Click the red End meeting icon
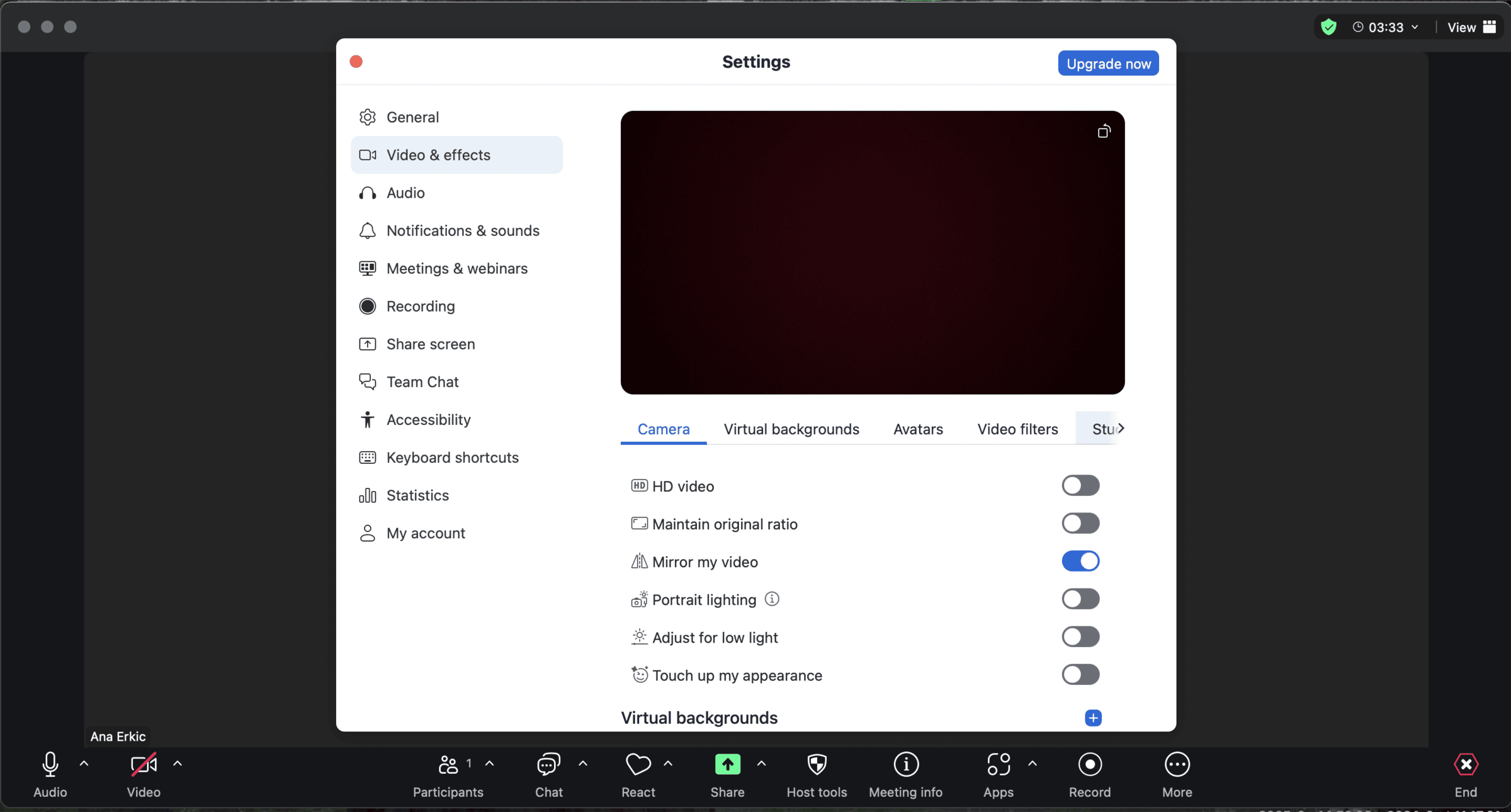 click(x=1466, y=764)
